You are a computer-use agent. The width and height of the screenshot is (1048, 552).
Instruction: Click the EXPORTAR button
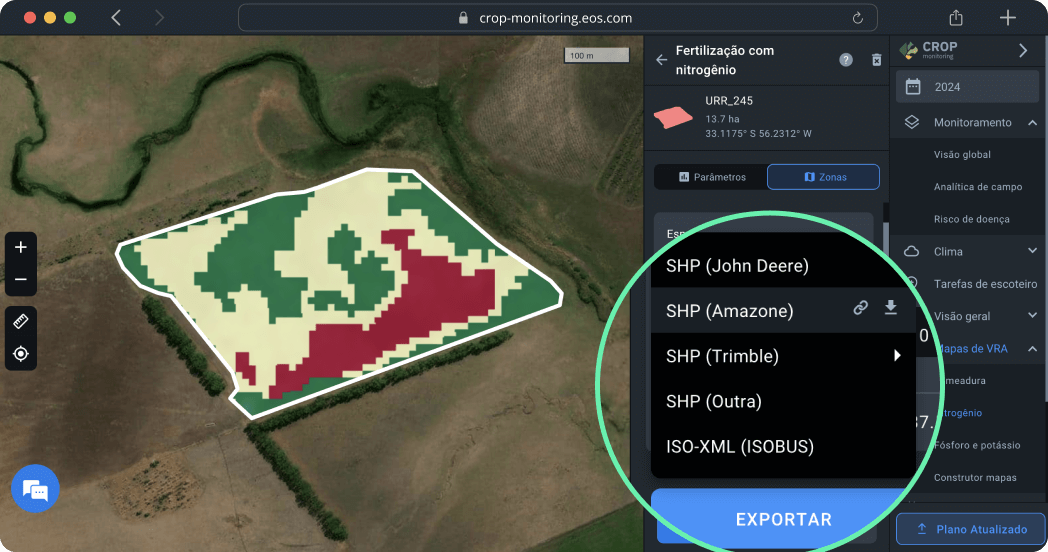click(783, 519)
